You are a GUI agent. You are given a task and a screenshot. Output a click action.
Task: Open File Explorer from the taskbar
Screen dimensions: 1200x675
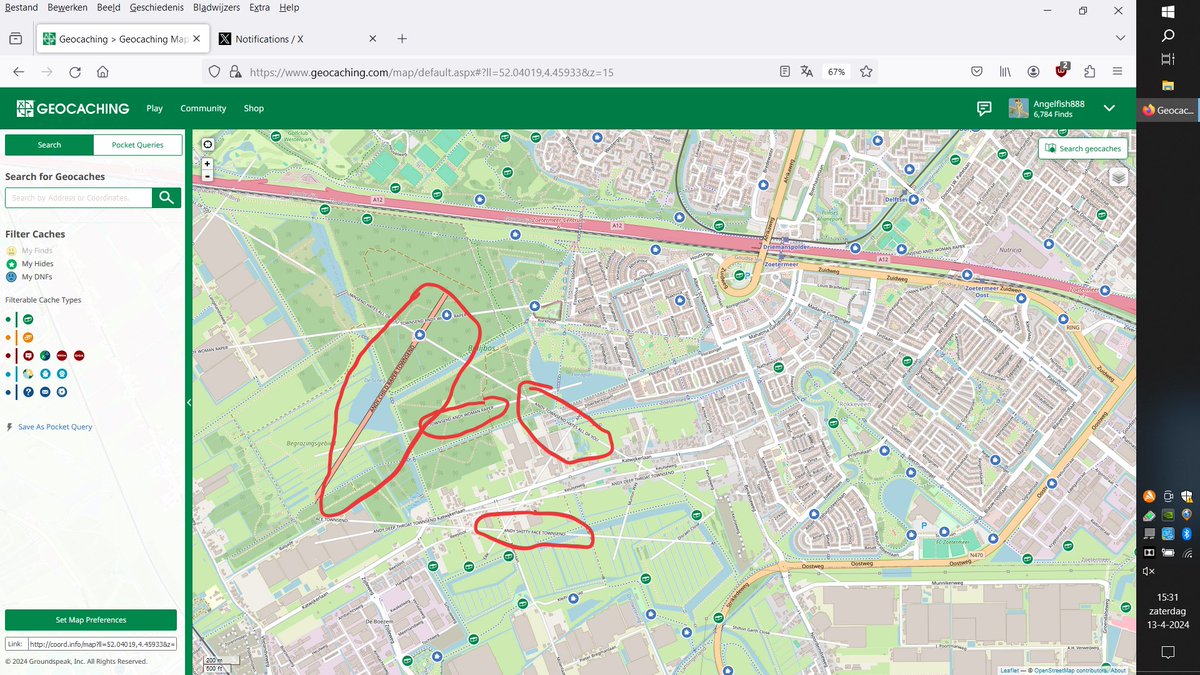click(1168, 86)
